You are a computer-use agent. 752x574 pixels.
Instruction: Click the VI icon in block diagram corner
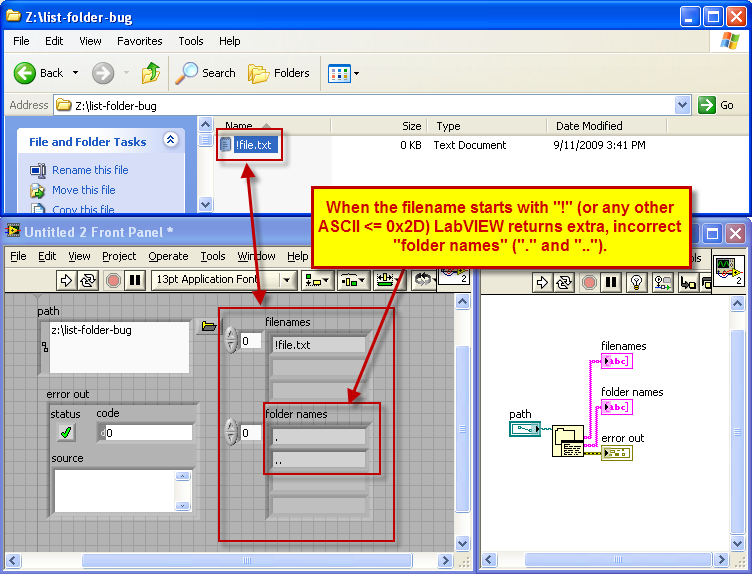(728, 269)
